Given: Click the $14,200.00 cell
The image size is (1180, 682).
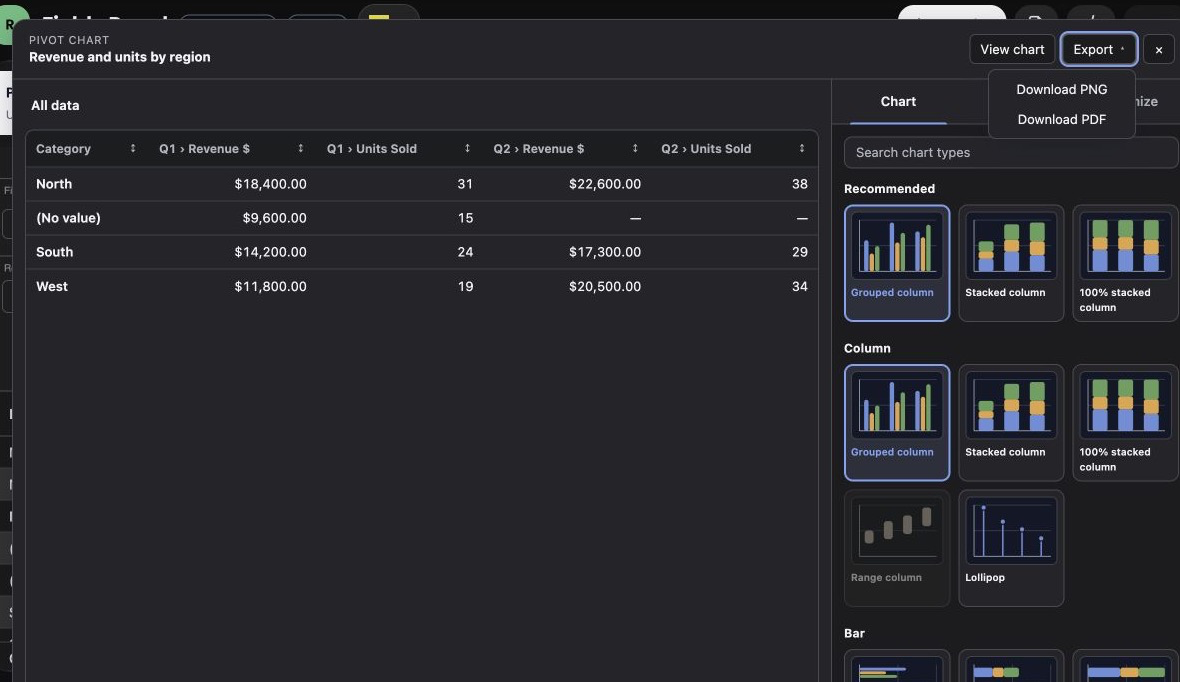Looking at the screenshot, I should point(270,252).
